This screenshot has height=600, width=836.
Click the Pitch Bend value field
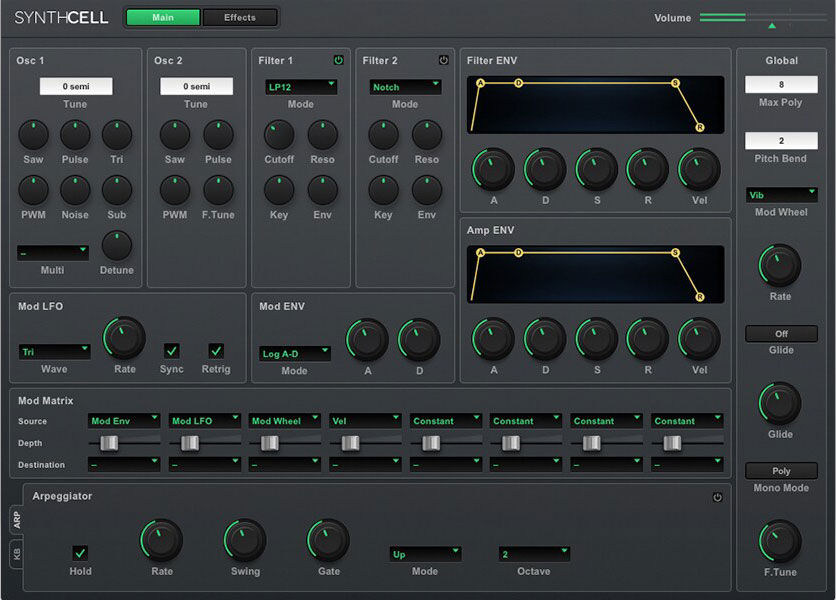(x=781, y=141)
